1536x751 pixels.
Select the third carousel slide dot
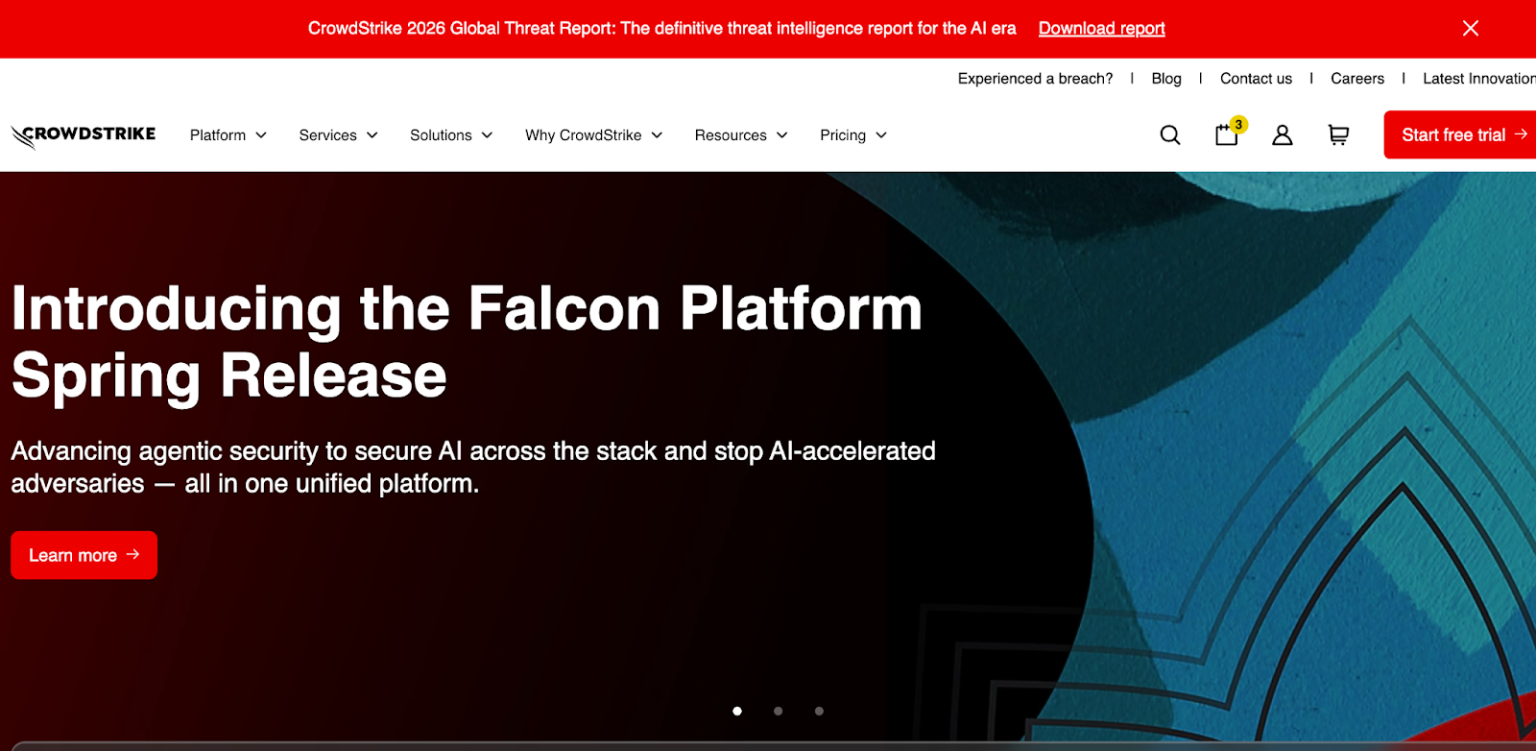[819, 711]
